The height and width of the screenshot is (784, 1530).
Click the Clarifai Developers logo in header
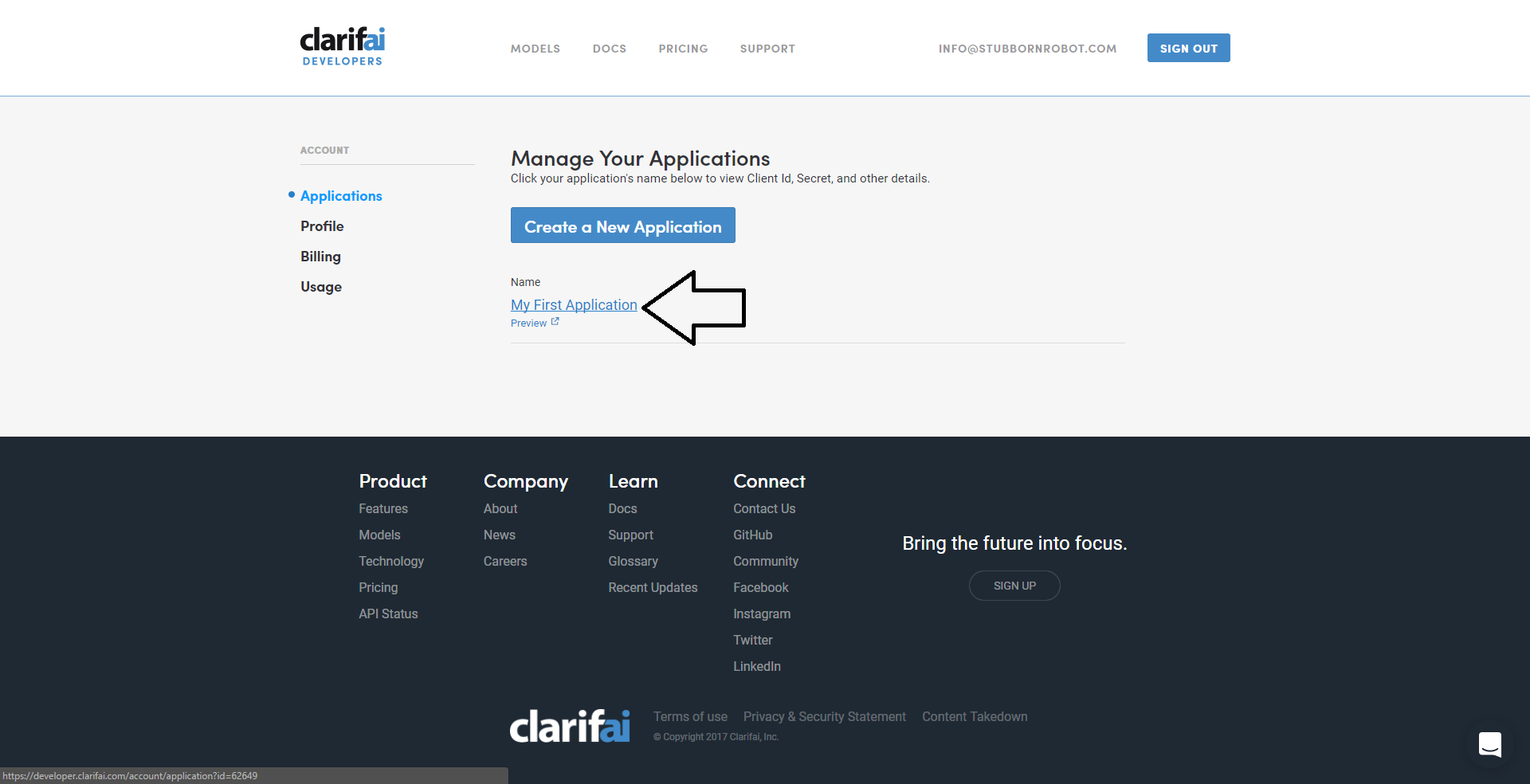[x=343, y=46]
